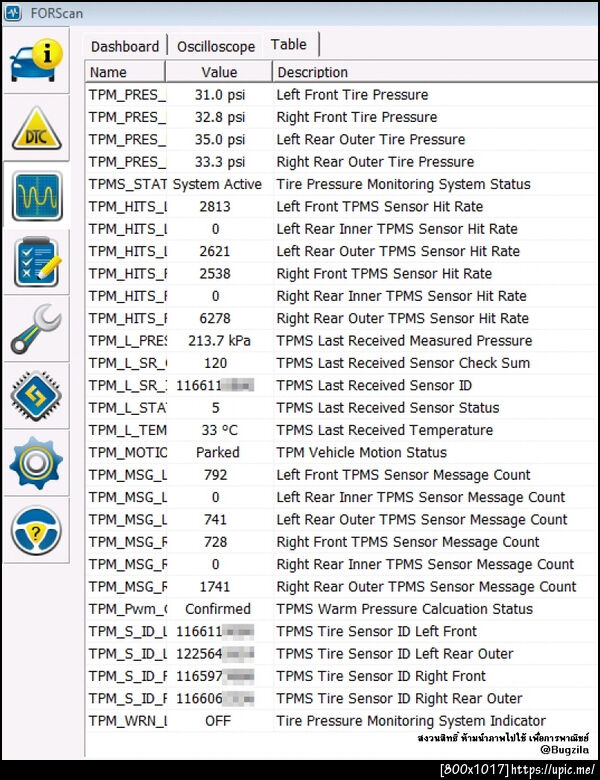Select TPMS Tire Sensor ID Right Rear Outer
Image resolution: width=600 pixels, height=780 pixels.
(399, 699)
